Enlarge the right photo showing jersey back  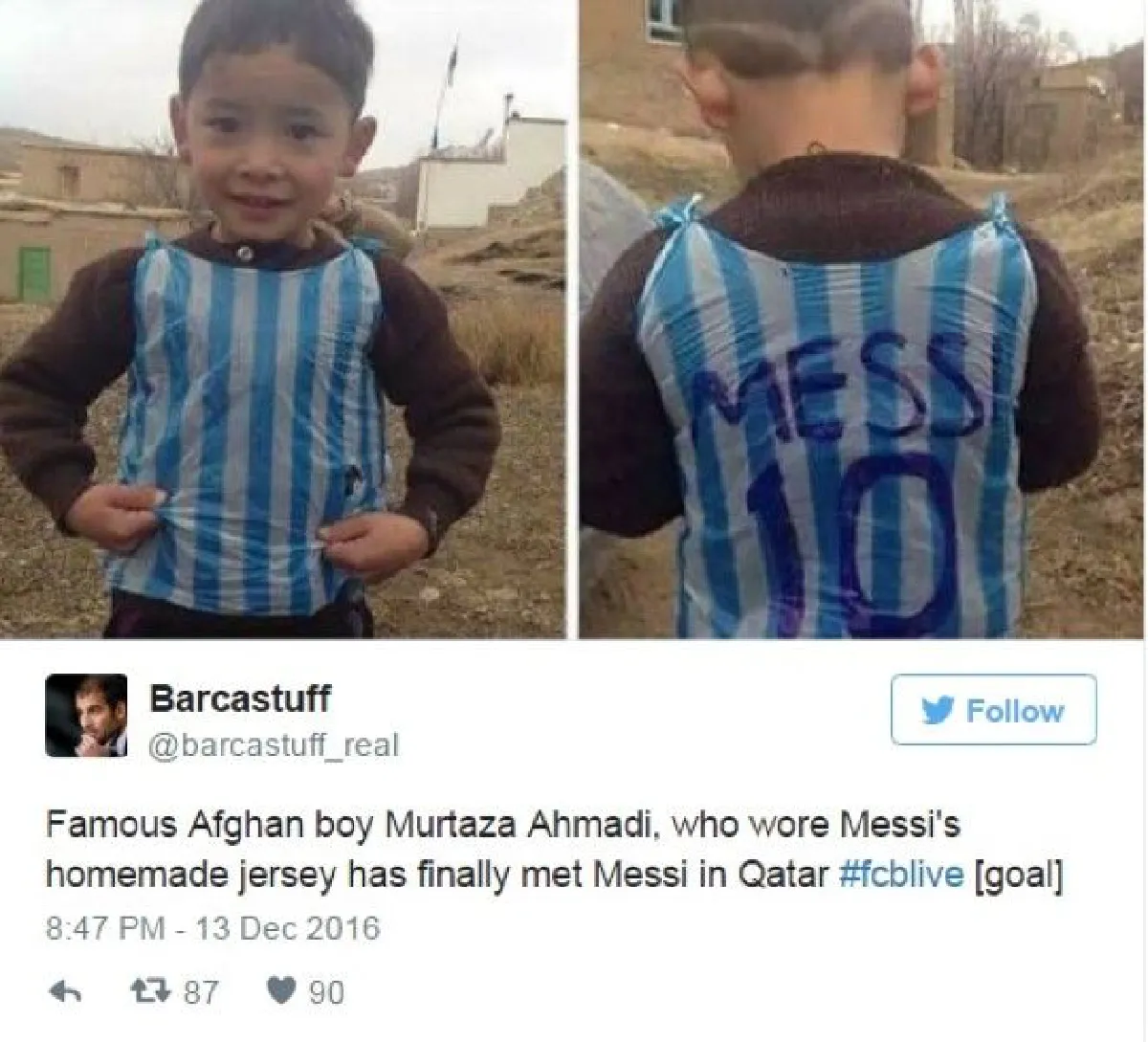click(862, 319)
